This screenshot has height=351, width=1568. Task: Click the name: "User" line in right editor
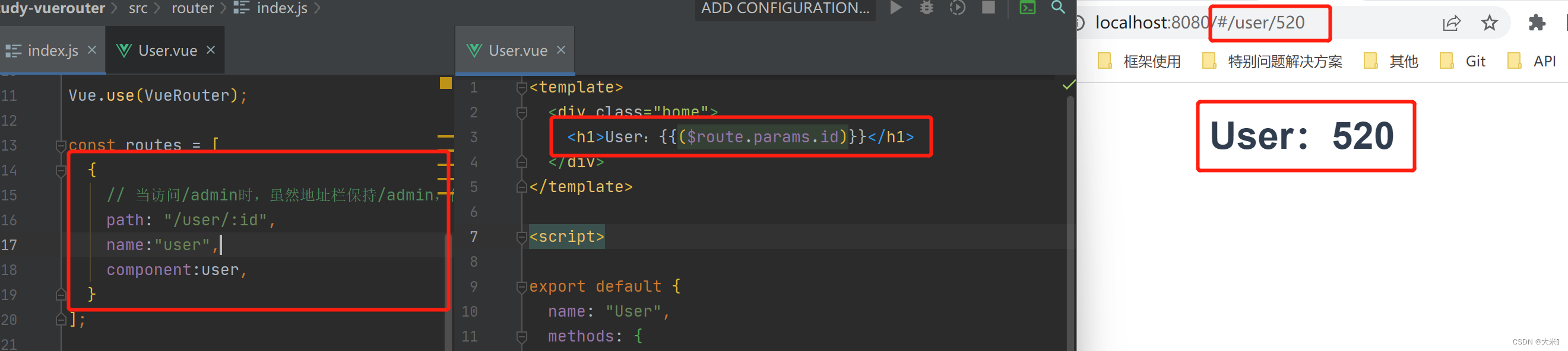[609, 311]
